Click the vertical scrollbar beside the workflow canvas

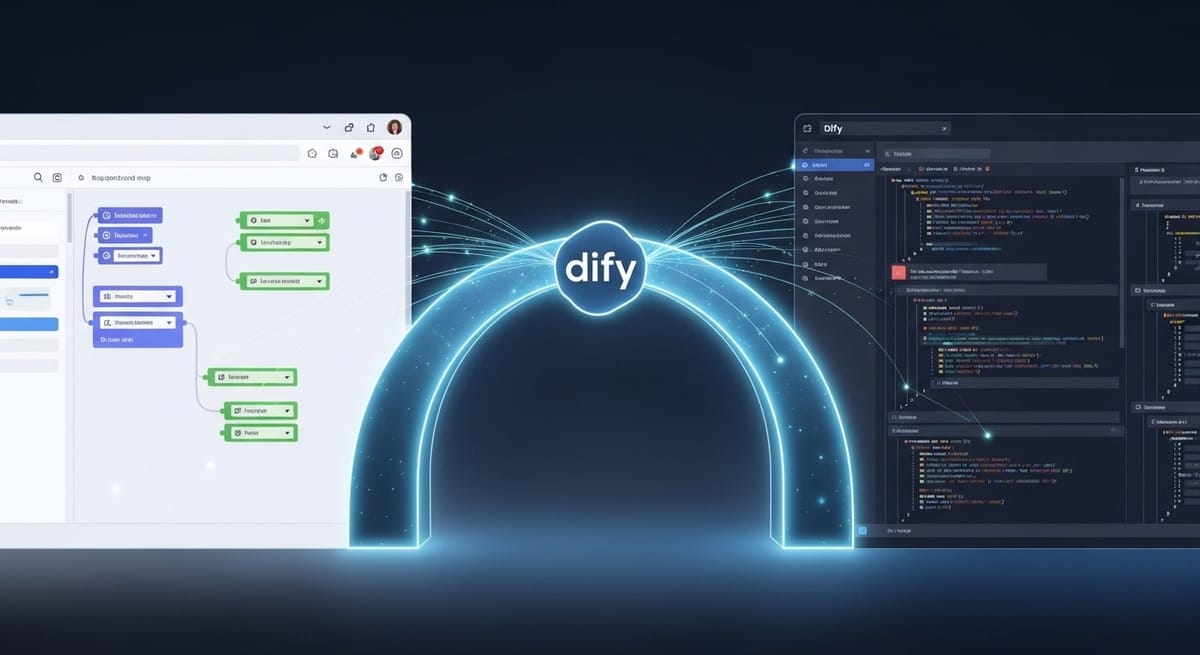pos(70,218)
